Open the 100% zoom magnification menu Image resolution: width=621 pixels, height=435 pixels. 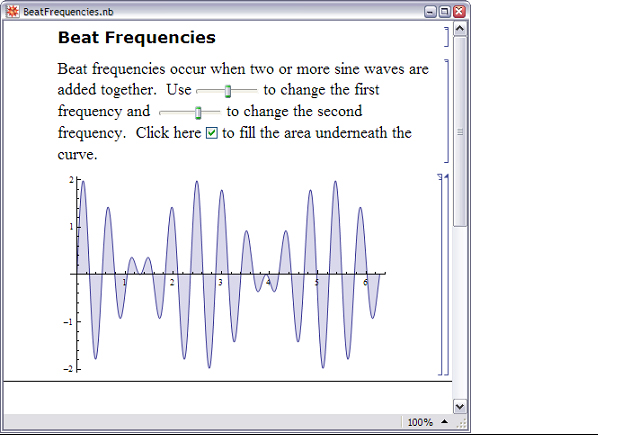click(444, 422)
